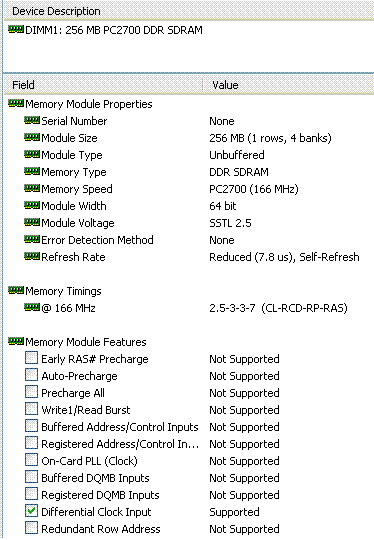Sort by the Field column header
The height and width of the screenshot is (540, 374).
point(103,85)
